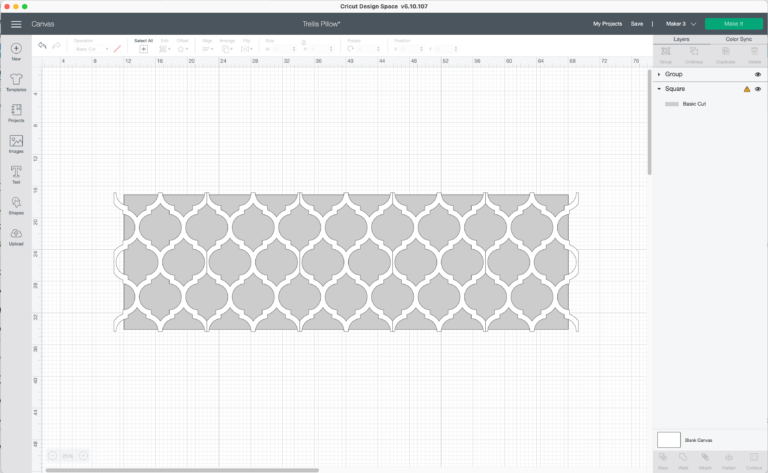
Task: Open the Images library
Action: (x=16, y=143)
